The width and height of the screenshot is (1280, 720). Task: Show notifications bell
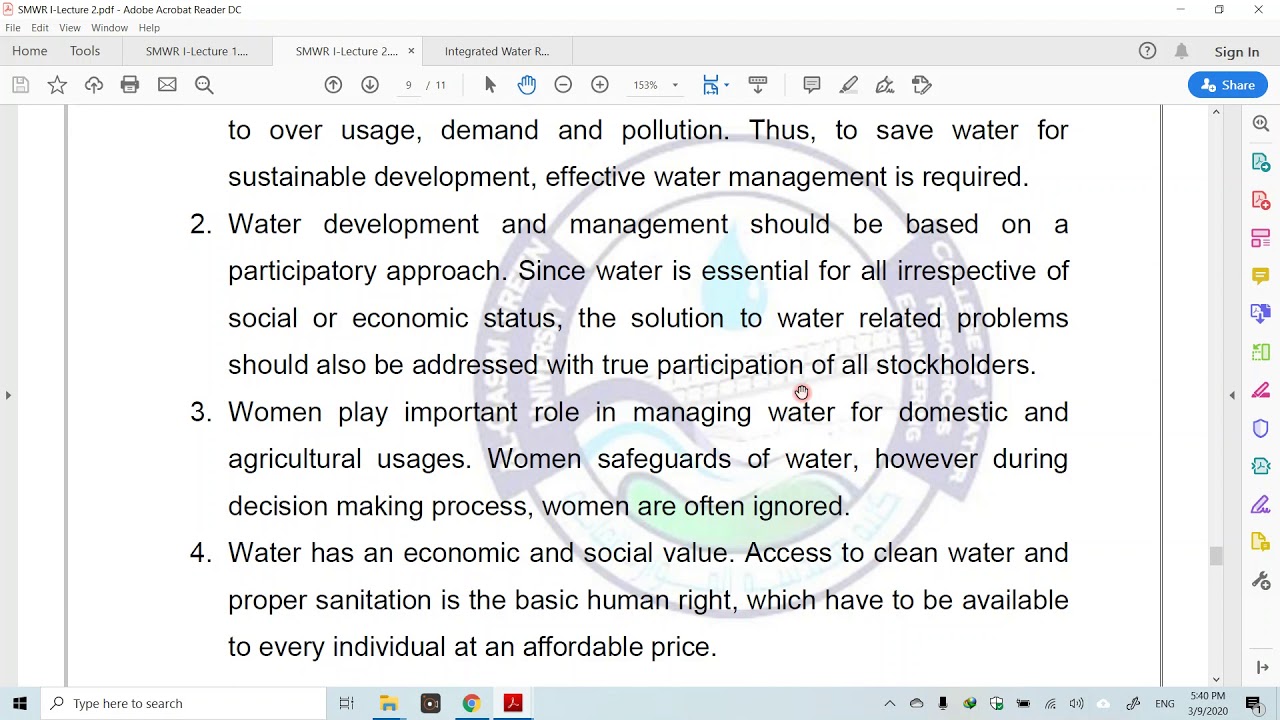coord(1182,51)
